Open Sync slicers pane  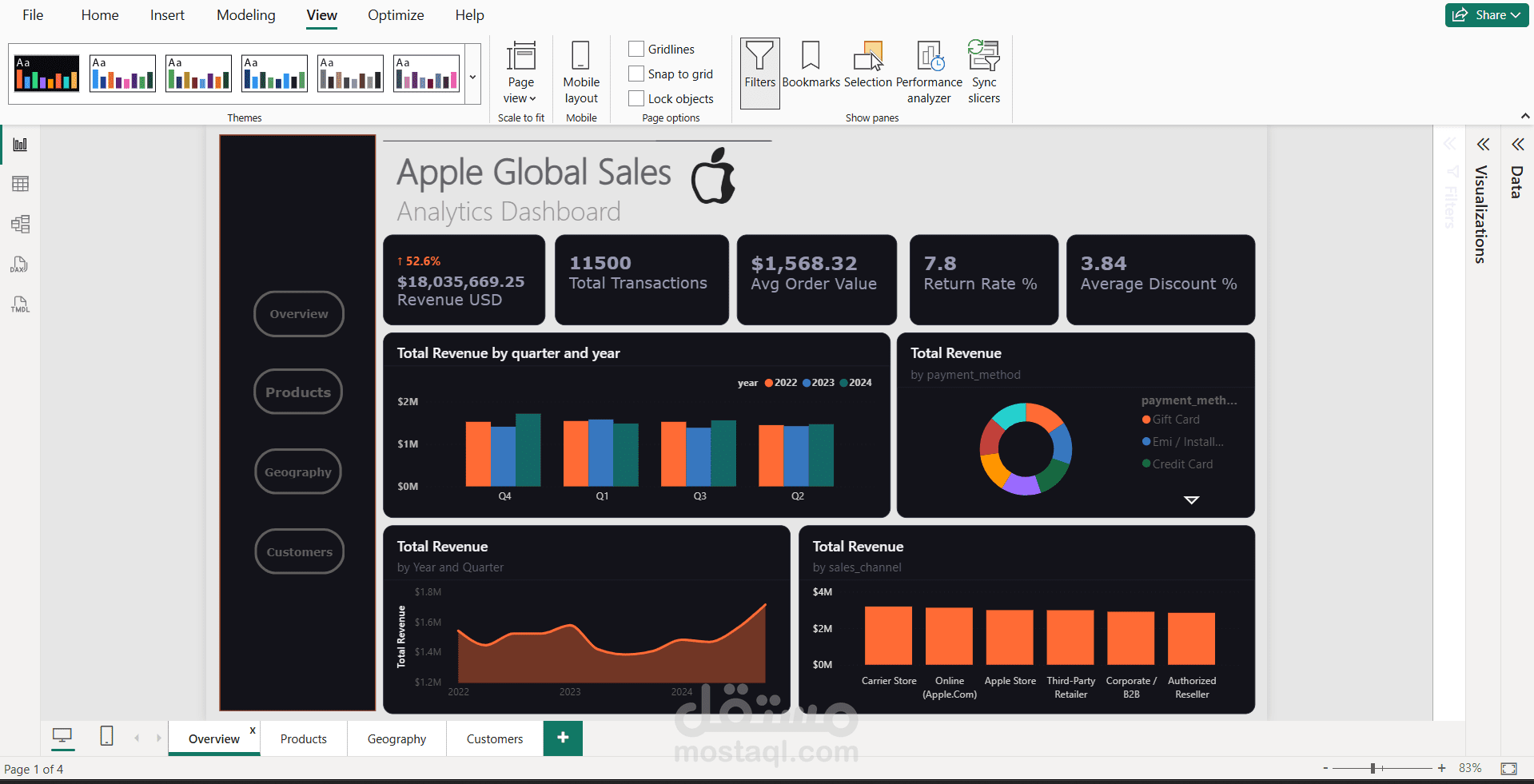(x=984, y=73)
